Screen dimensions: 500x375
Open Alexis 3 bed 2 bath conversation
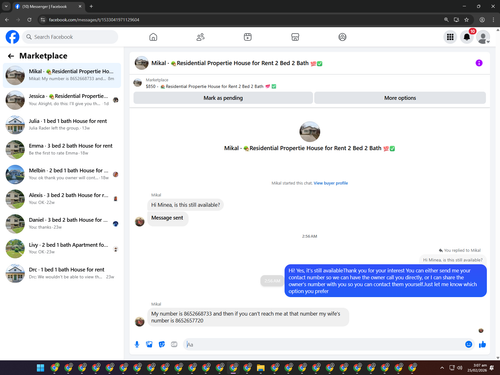click(62, 199)
